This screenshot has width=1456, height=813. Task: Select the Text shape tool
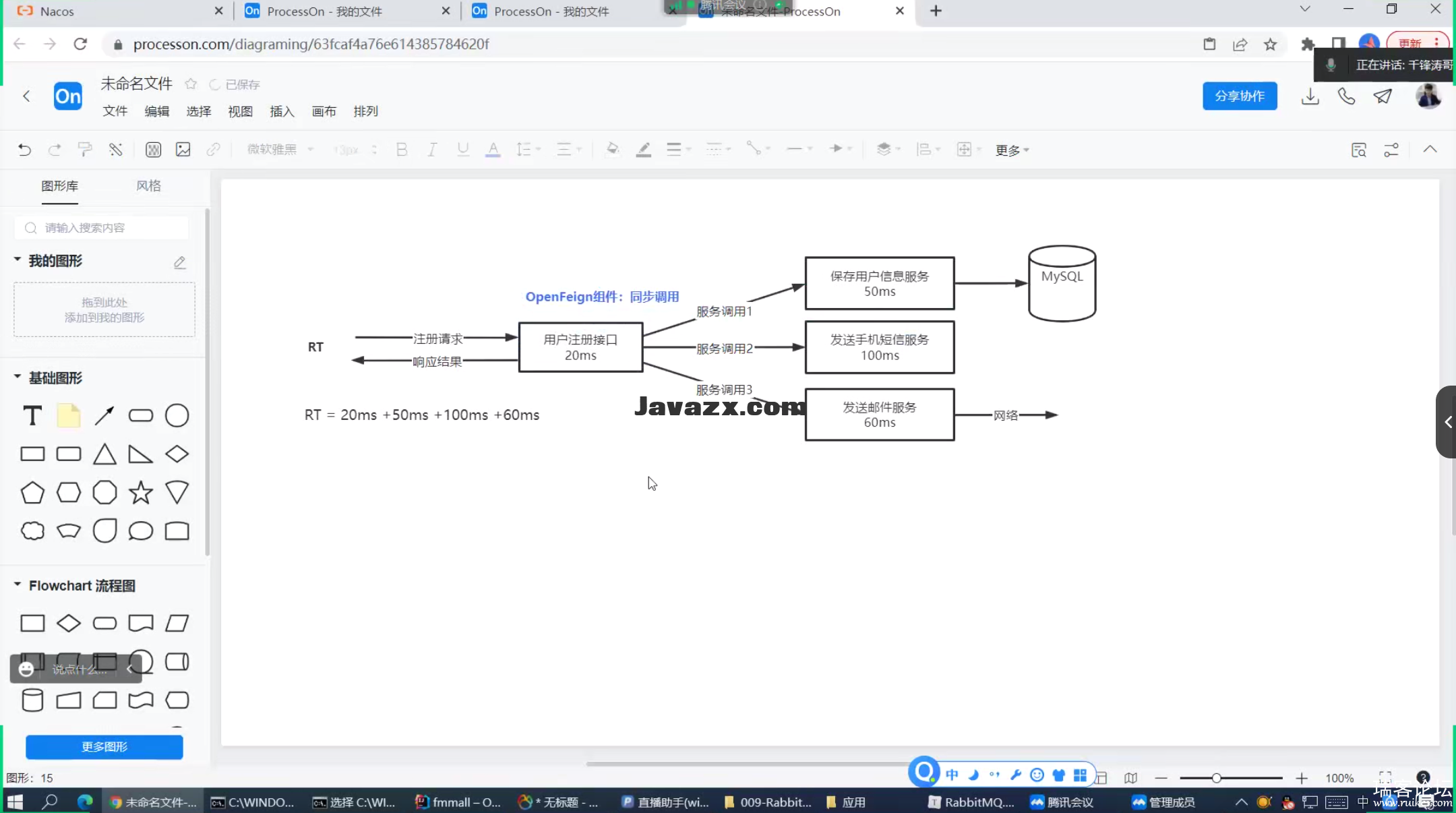coord(32,415)
